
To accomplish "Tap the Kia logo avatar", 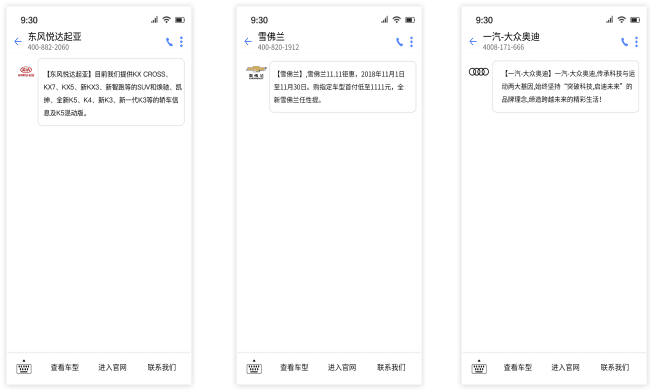I will pos(26,71).
